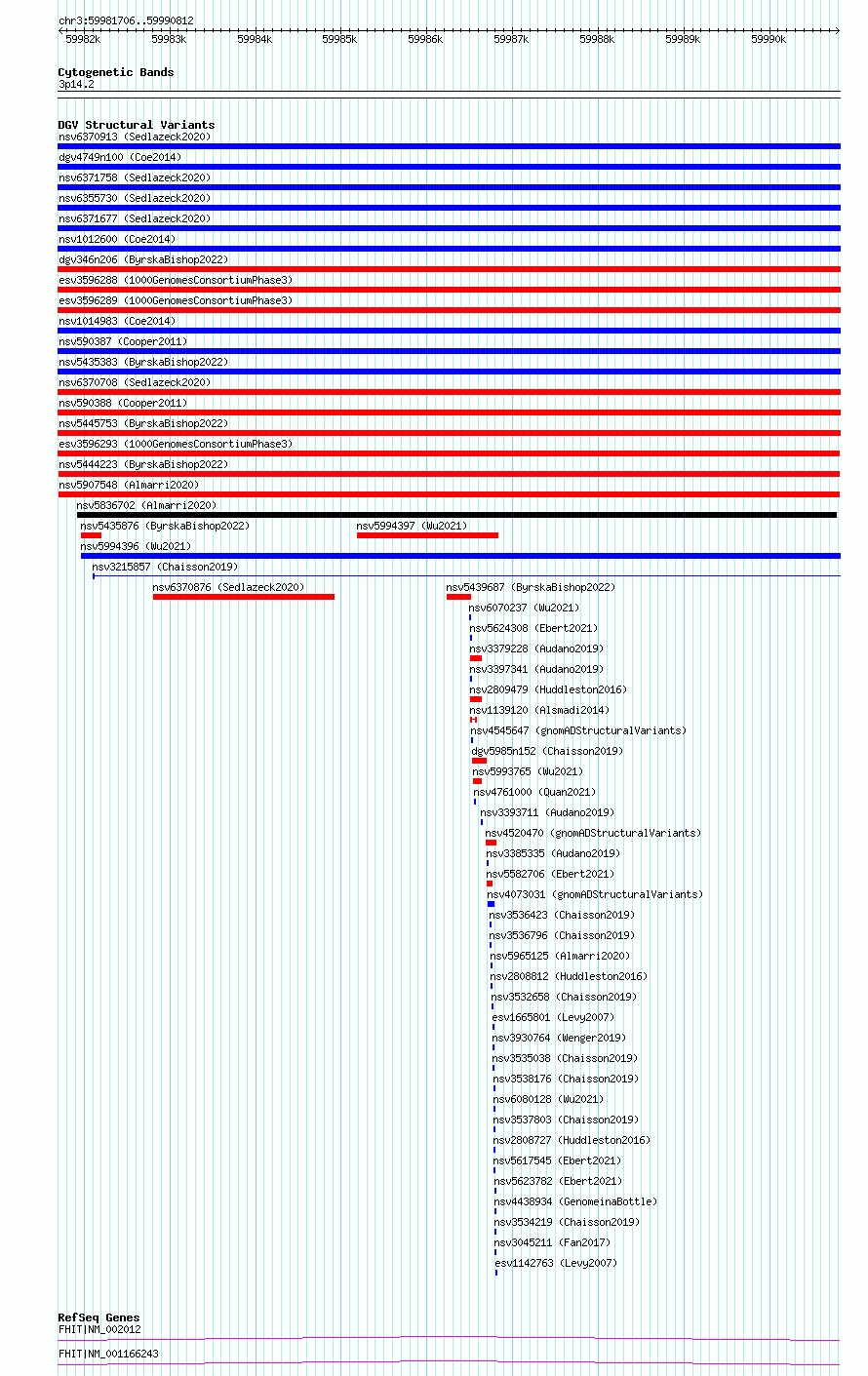Open the DGV Structural Variants track title
Image resolution: width=868 pixels, height=1376 pixels.
point(137,125)
